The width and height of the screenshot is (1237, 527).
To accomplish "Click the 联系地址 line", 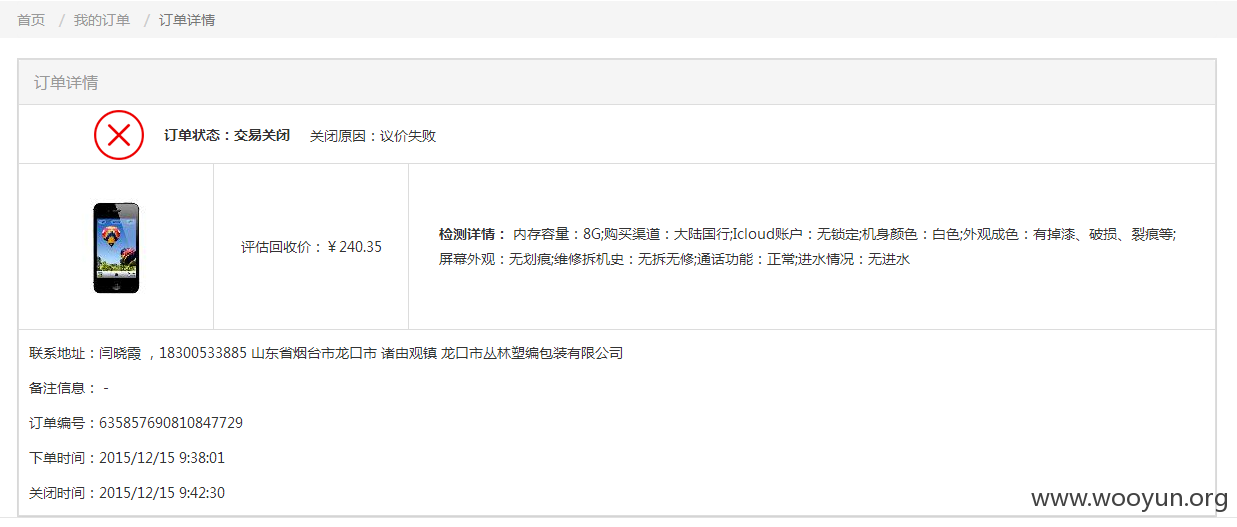I will (x=326, y=353).
